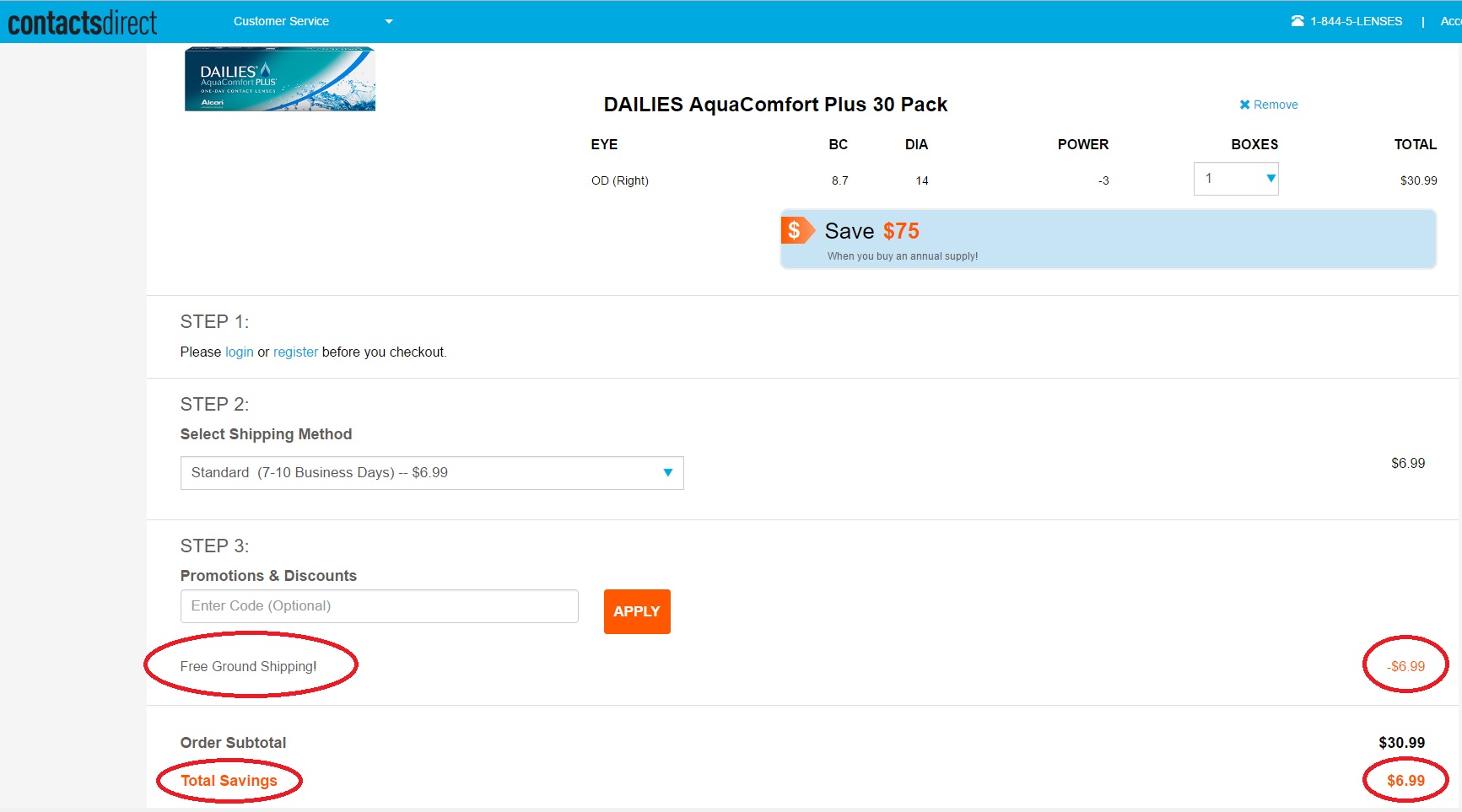Click the orange dollar tag icon
1462x812 pixels.
click(797, 230)
